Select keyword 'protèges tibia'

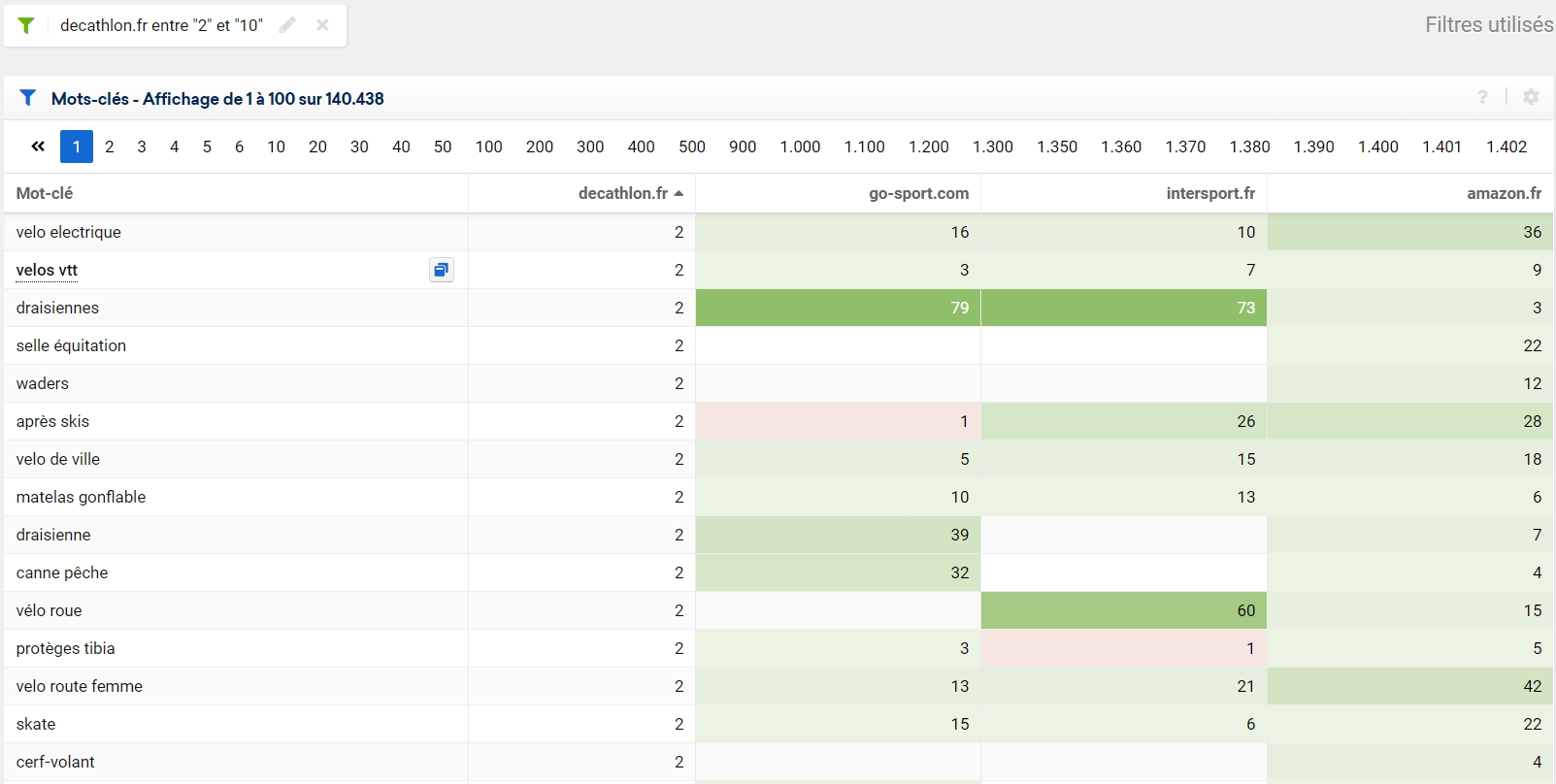tap(66, 648)
